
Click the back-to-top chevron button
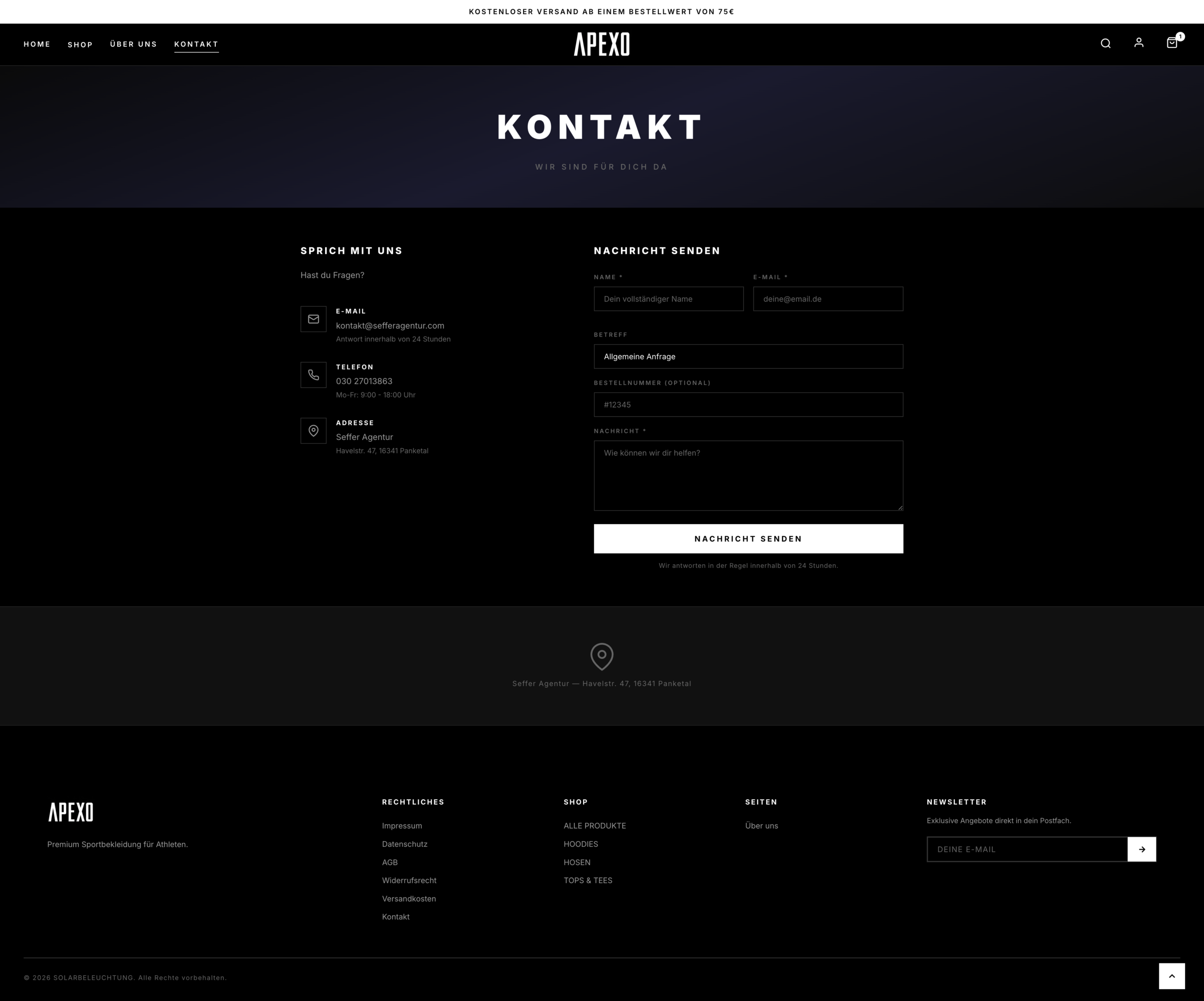[x=1172, y=976]
